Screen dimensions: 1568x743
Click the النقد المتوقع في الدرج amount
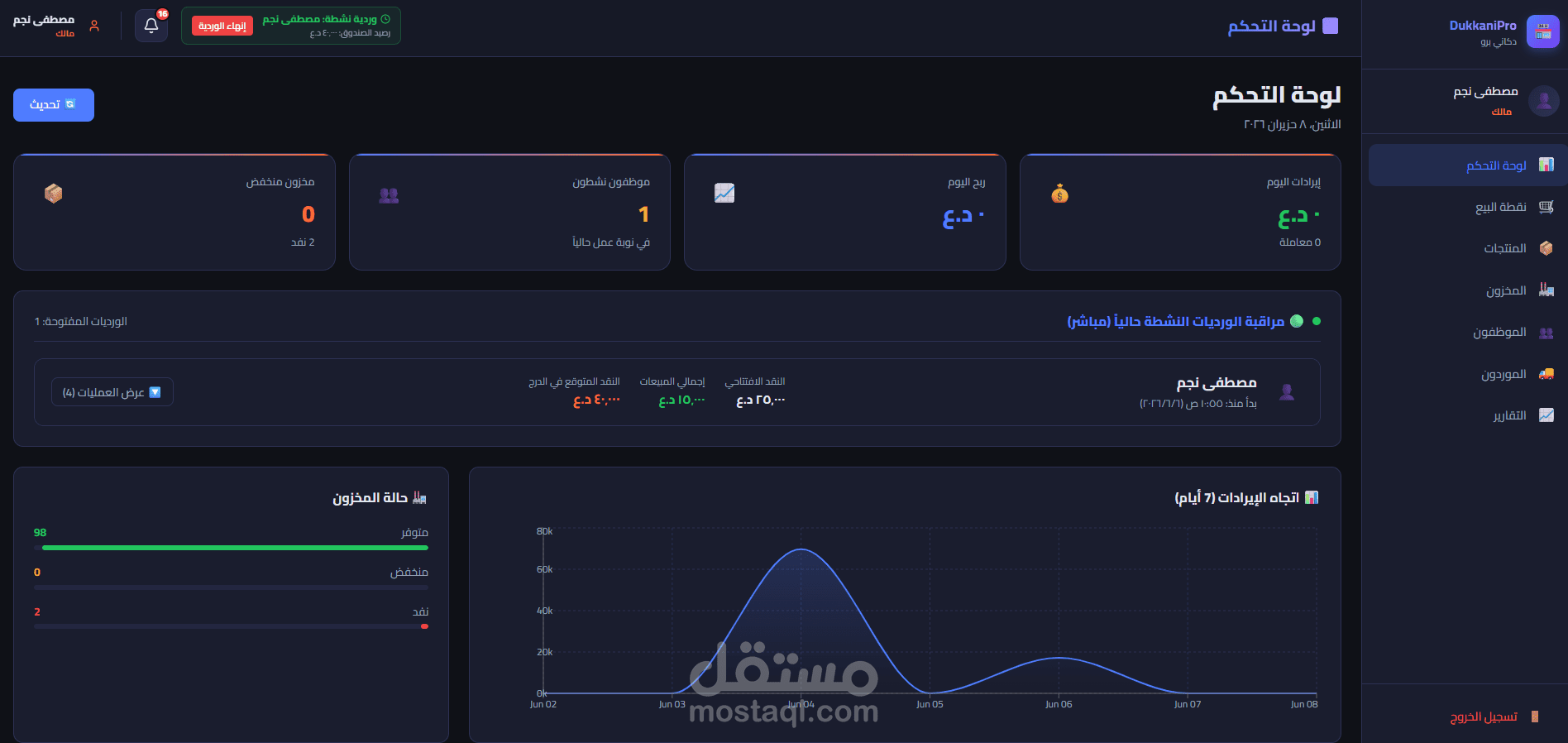596,400
